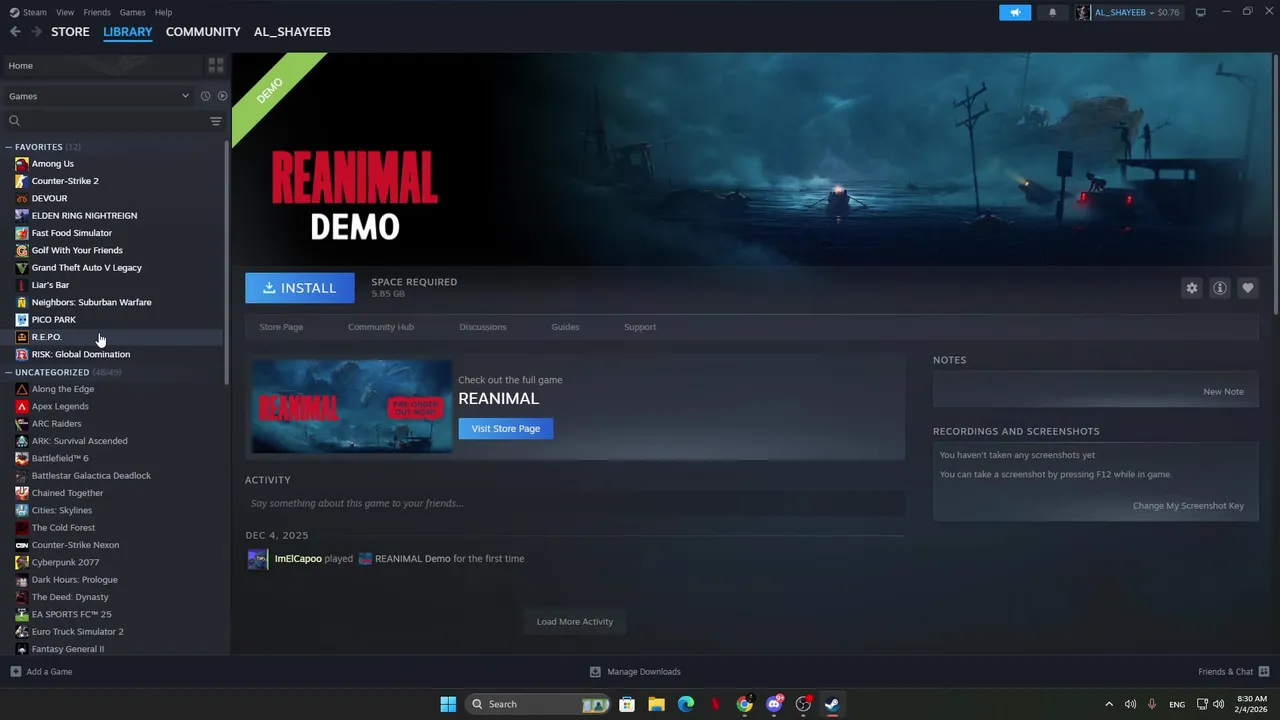Open the Guides link

tap(565, 327)
